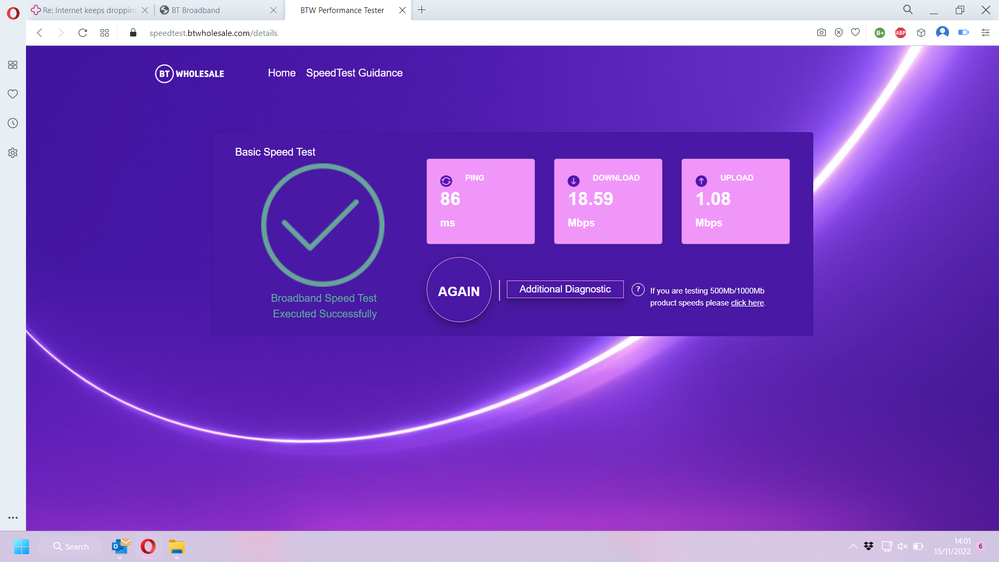Run the speed test AGAIN
The width and height of the screenshot is (999, 562).
(x=459, y=291)
